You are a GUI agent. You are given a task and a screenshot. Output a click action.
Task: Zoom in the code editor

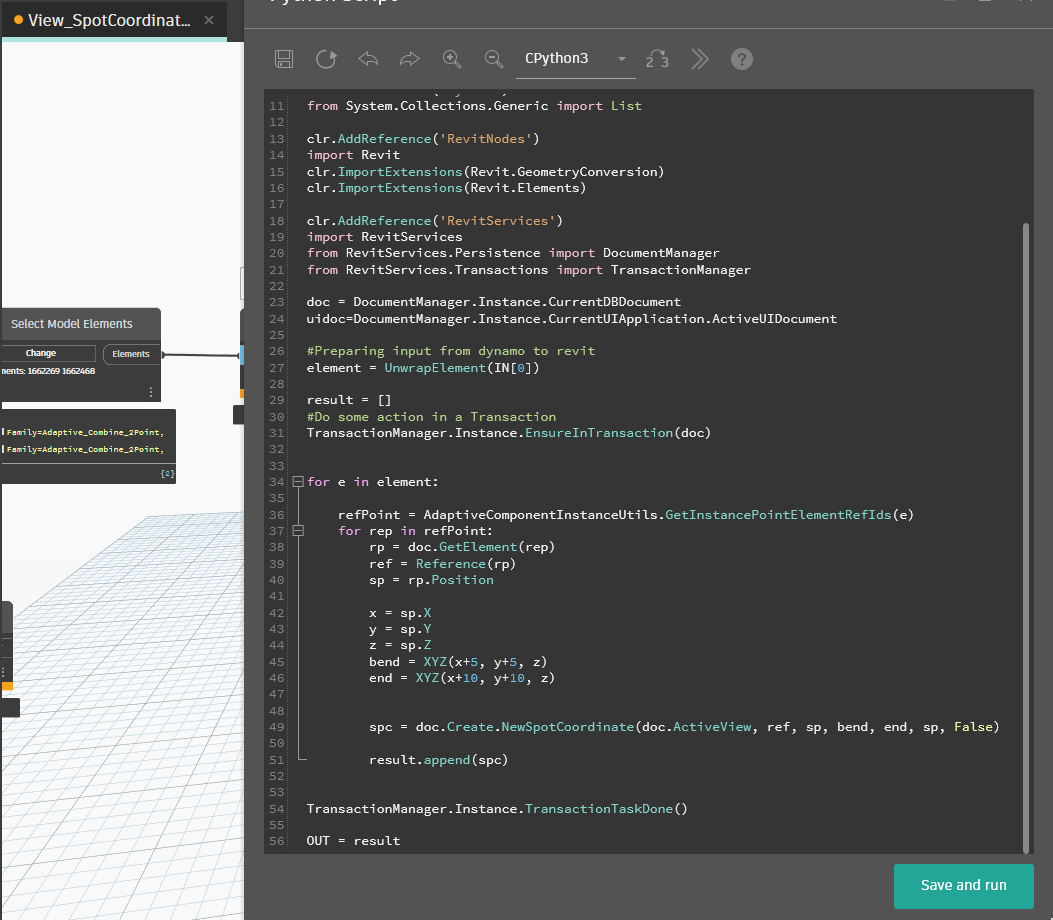(452, 59)
